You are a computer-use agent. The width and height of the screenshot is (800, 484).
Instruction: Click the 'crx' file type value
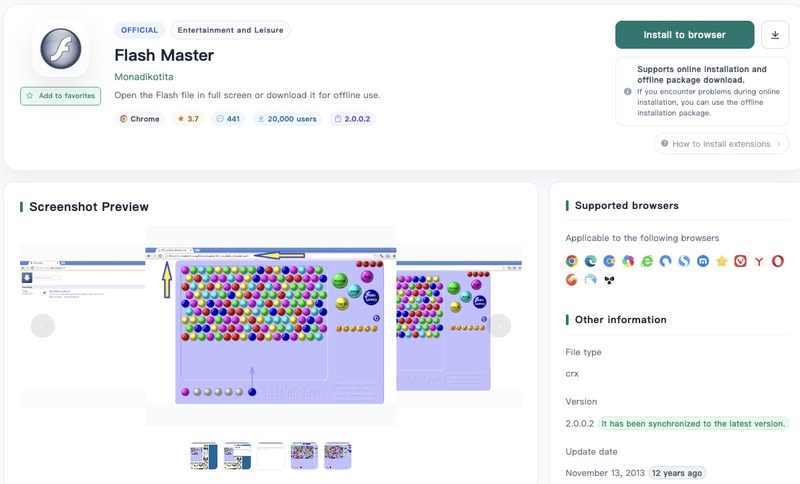pyautogui.click(x=572, y=373)
